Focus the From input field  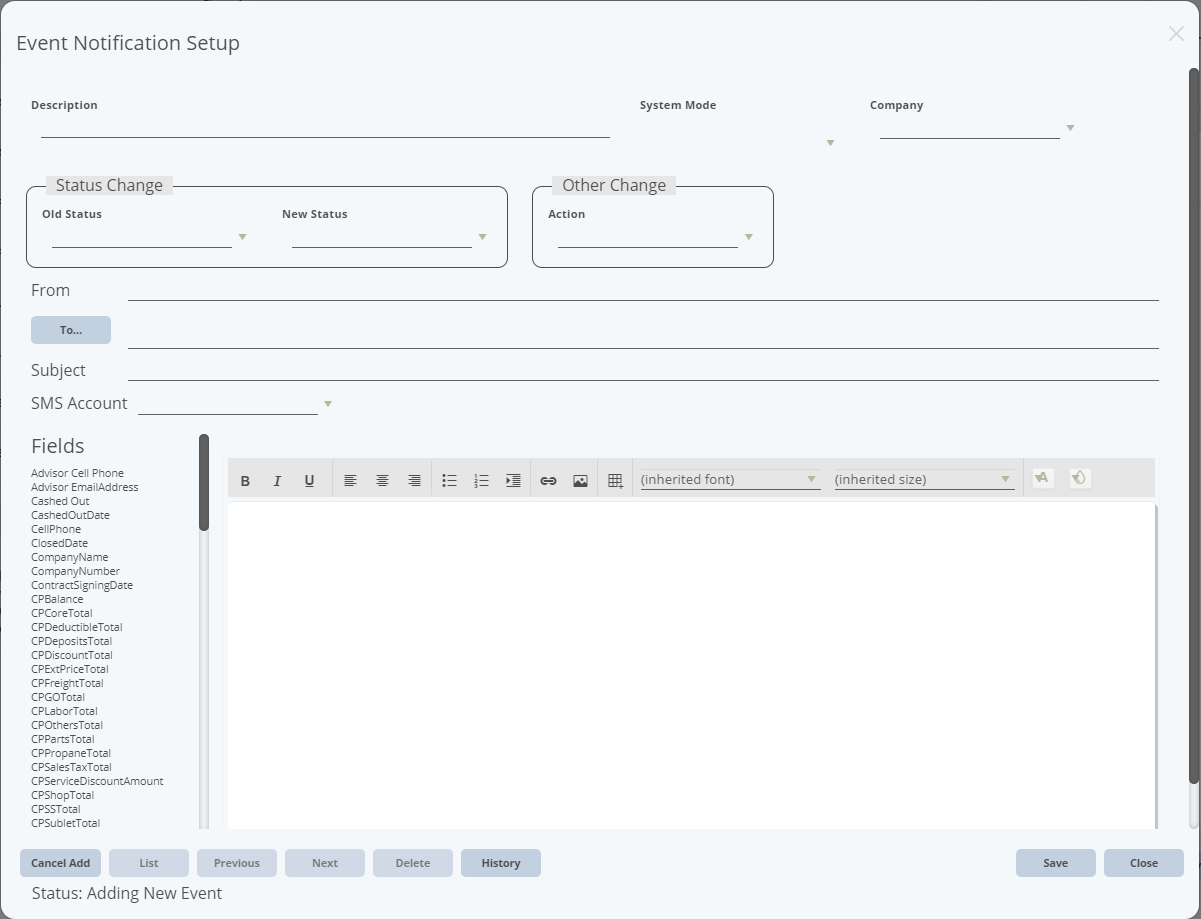[x=643, y=289]
